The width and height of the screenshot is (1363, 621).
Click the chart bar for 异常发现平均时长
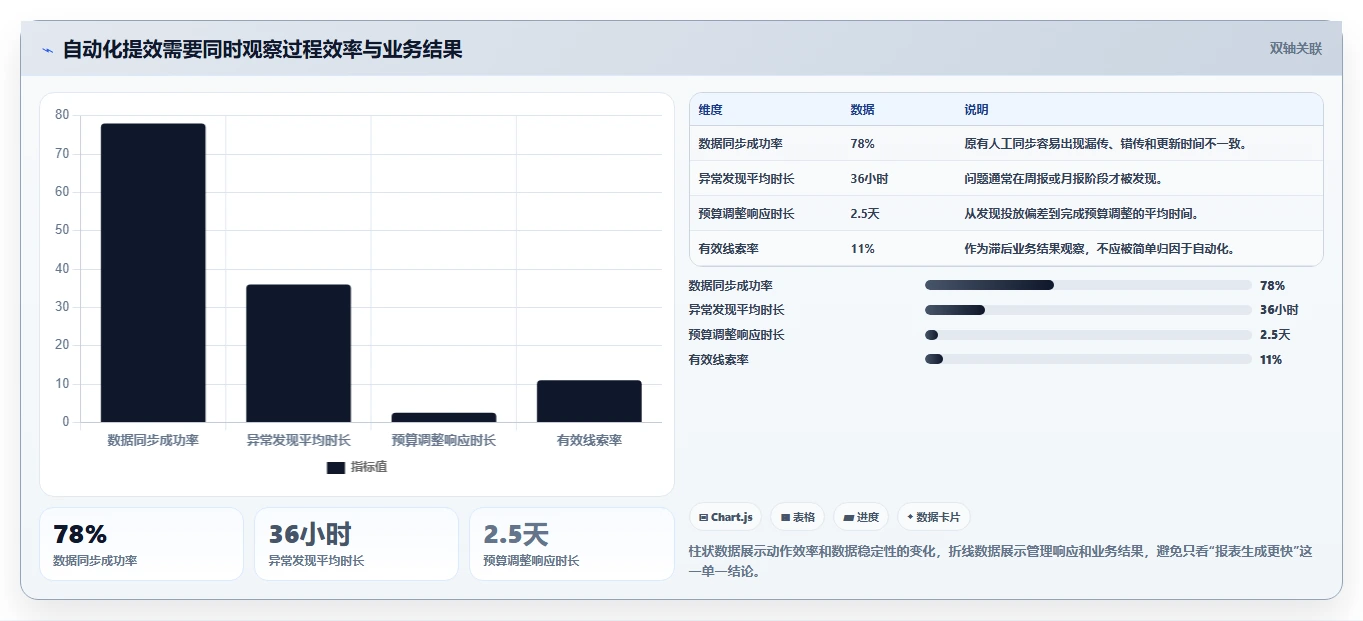(x=298, y=353)
